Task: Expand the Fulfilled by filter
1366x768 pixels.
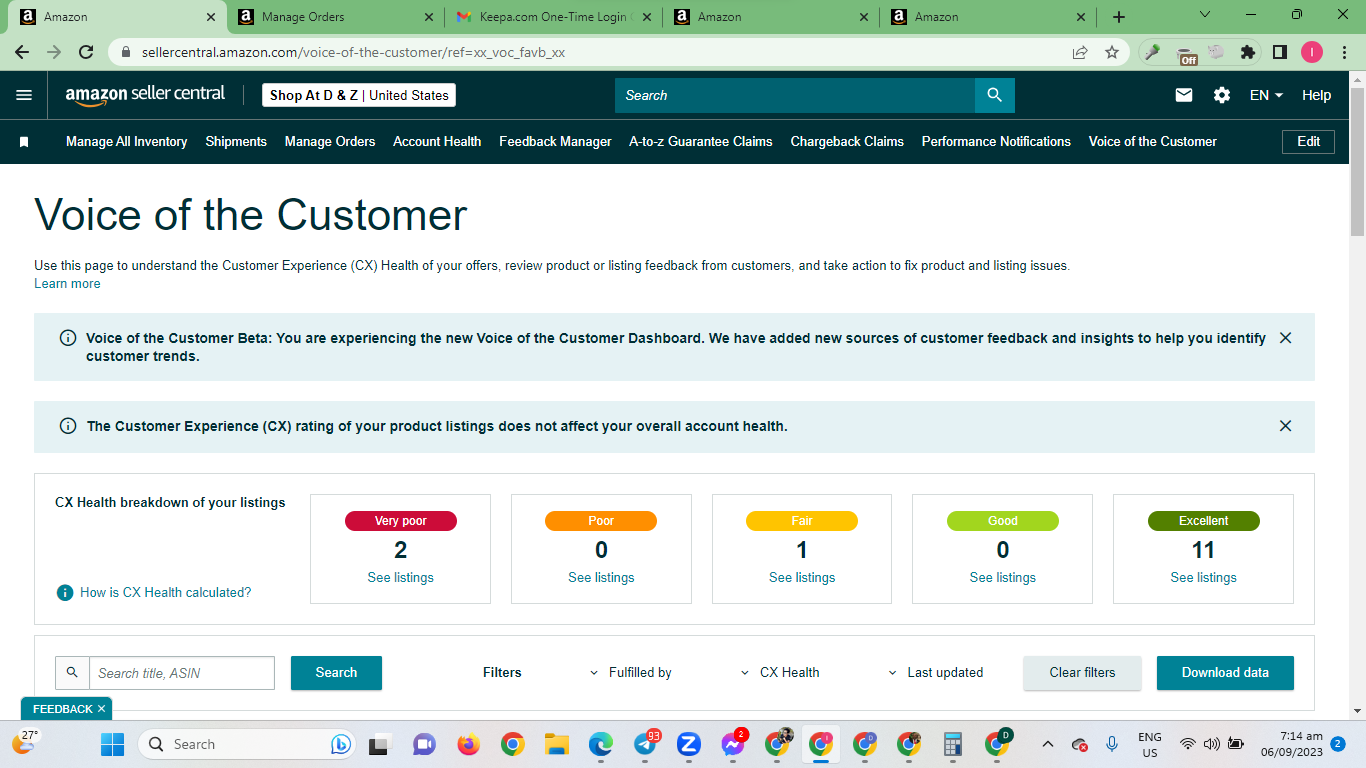Action: [631, 673]
